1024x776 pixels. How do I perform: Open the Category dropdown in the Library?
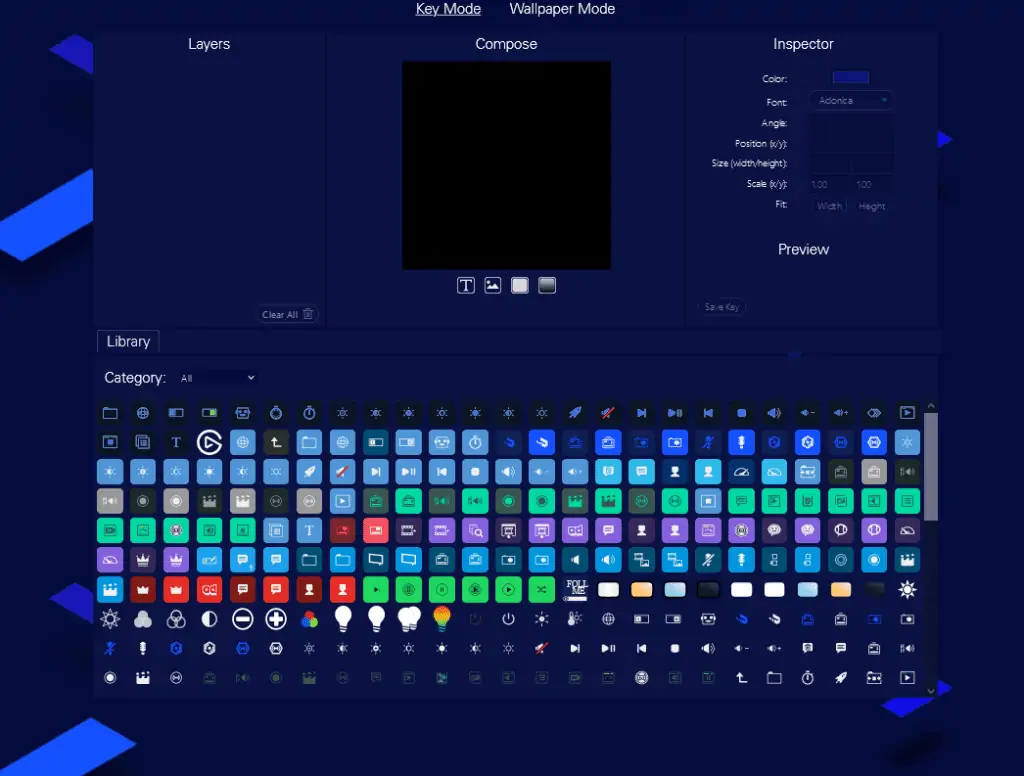click(x=217, y=378)
